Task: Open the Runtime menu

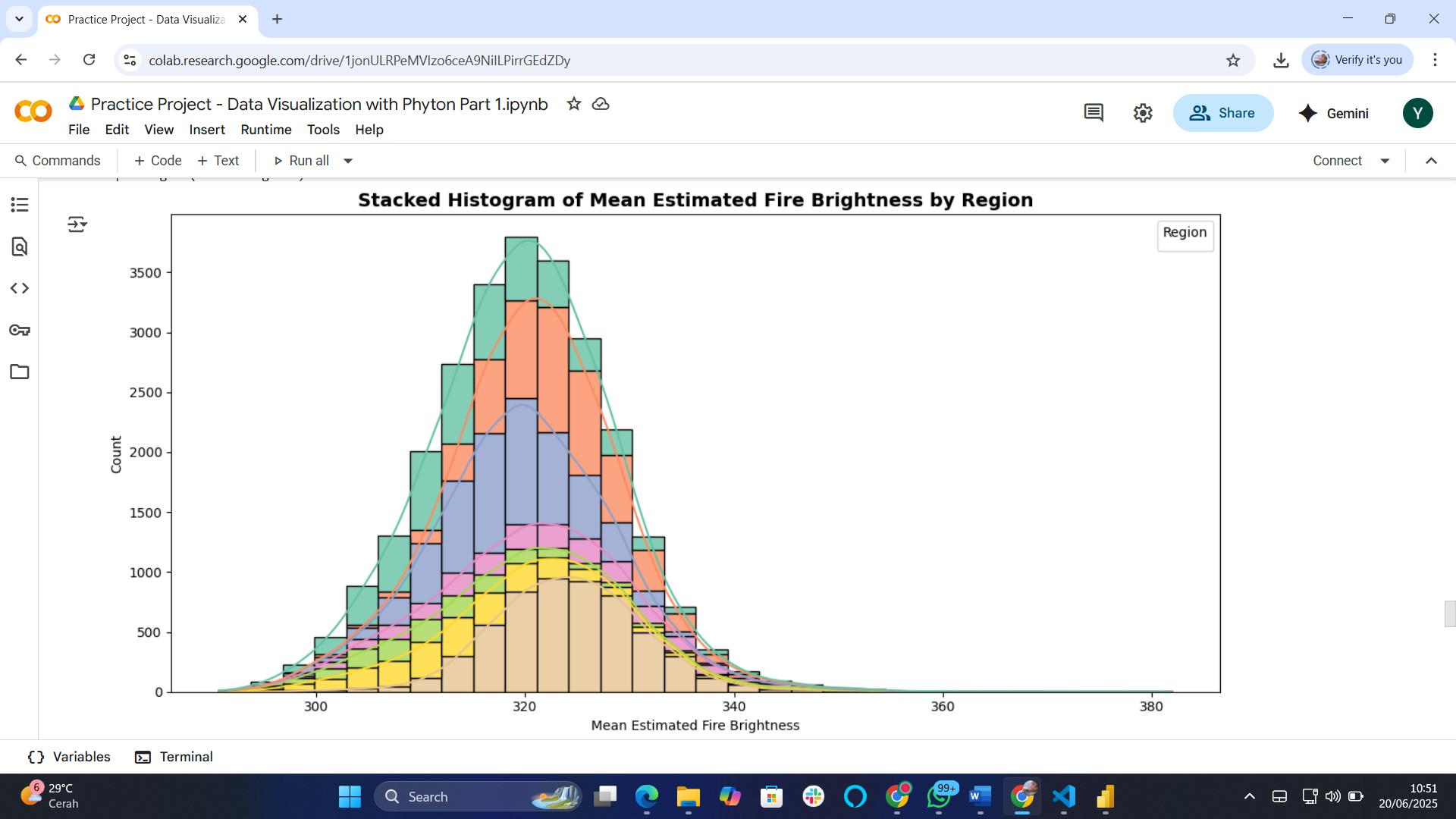Action: pos(265,130)
